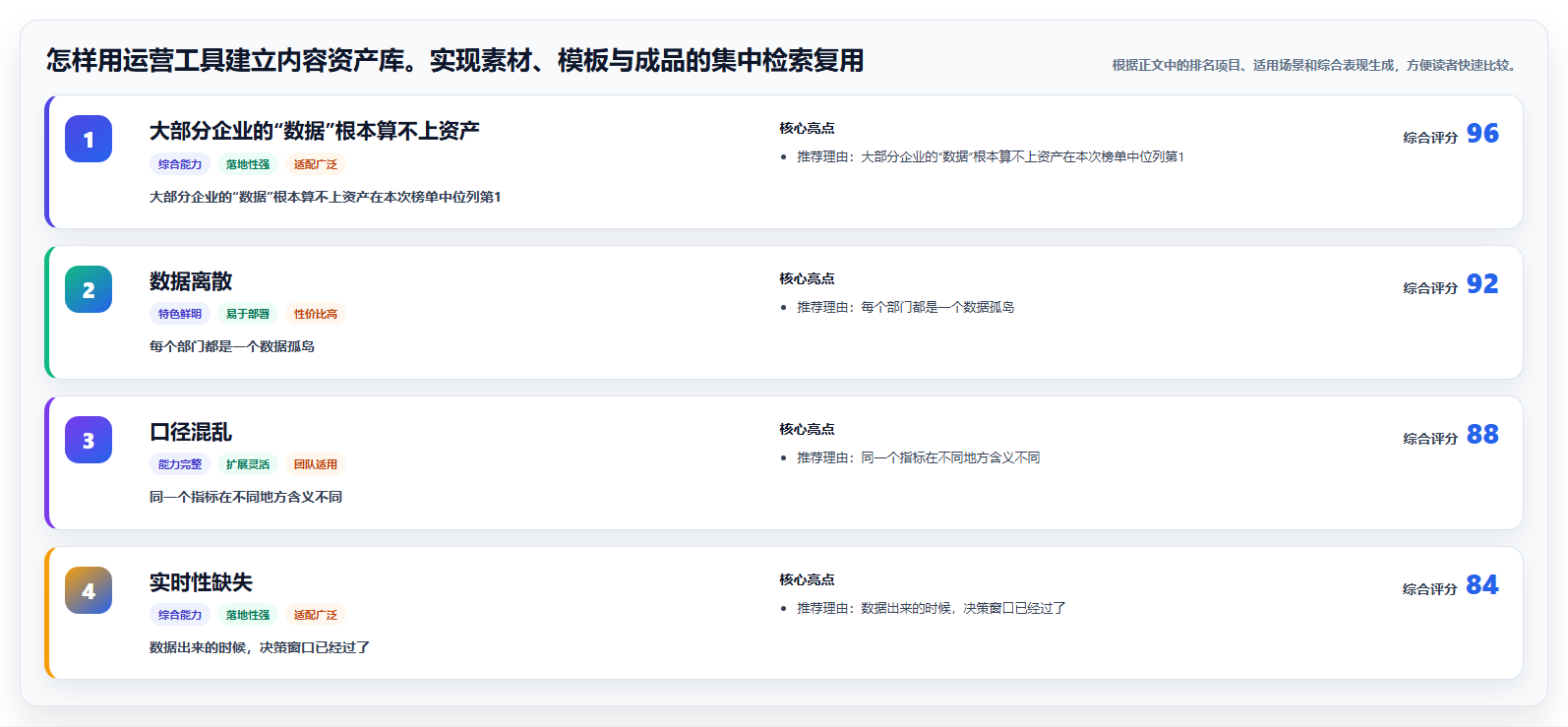Click the score value 84

[1482, 585]
